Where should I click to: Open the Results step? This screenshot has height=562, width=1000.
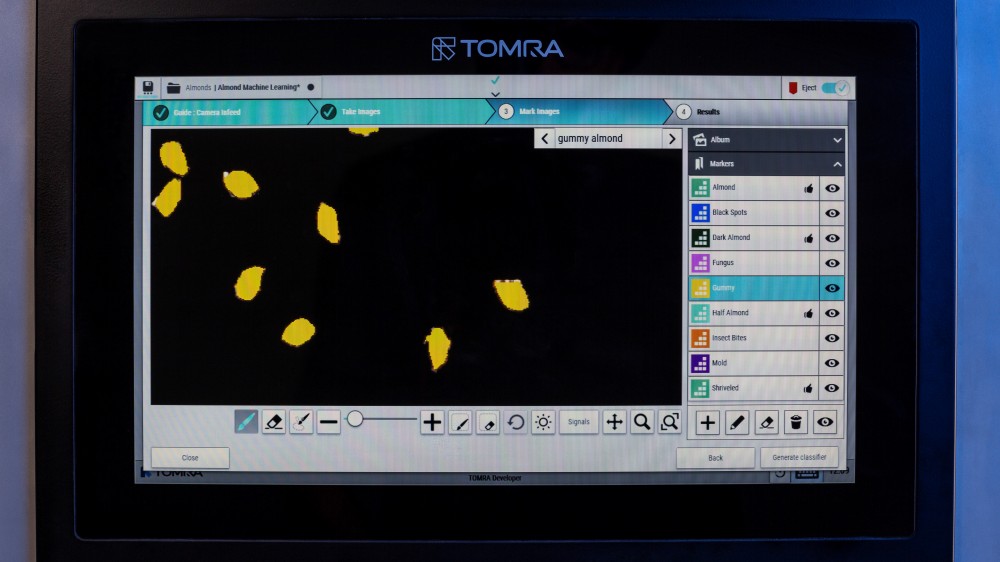click(756, 112)
